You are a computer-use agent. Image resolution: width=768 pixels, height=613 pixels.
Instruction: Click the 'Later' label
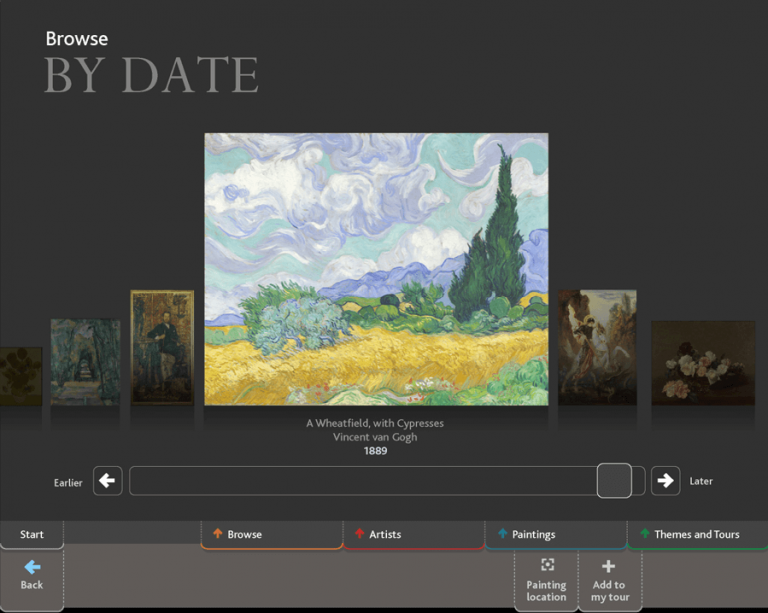pos(701,481)
